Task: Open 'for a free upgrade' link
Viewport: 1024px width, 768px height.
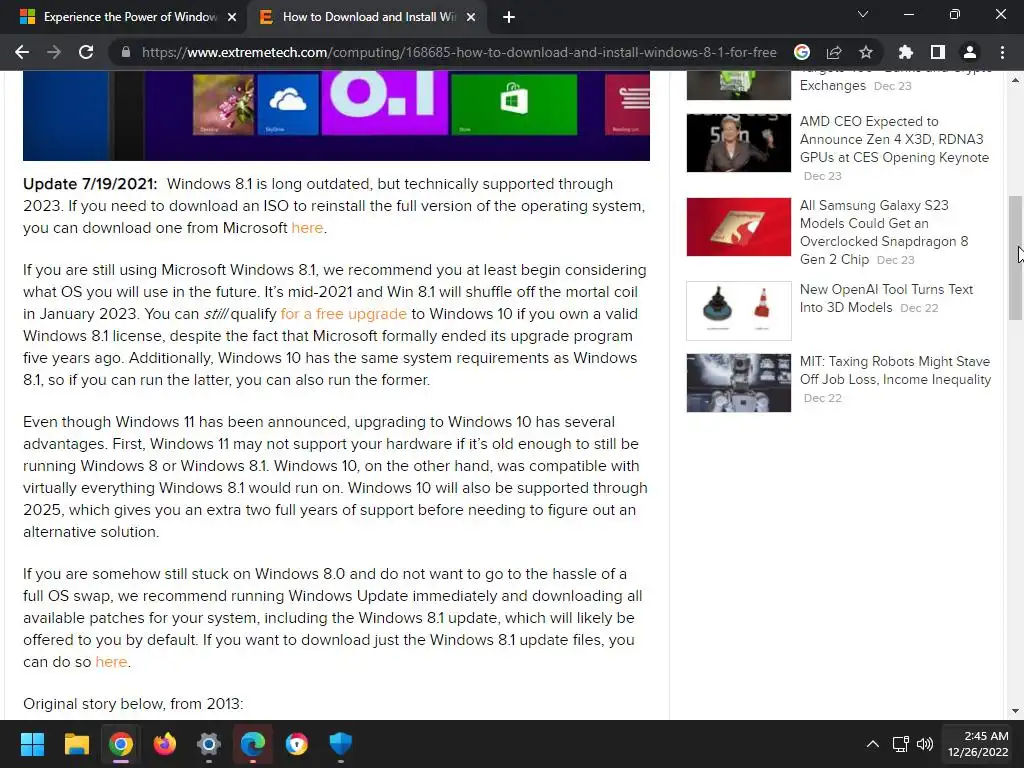Action: pyautogui.click(x=344, y=314)
